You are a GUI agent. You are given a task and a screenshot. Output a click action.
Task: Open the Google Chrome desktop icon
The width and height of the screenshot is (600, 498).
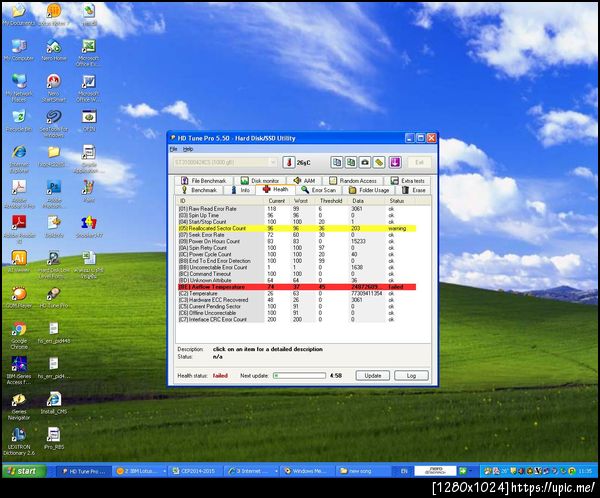[18, 335]
